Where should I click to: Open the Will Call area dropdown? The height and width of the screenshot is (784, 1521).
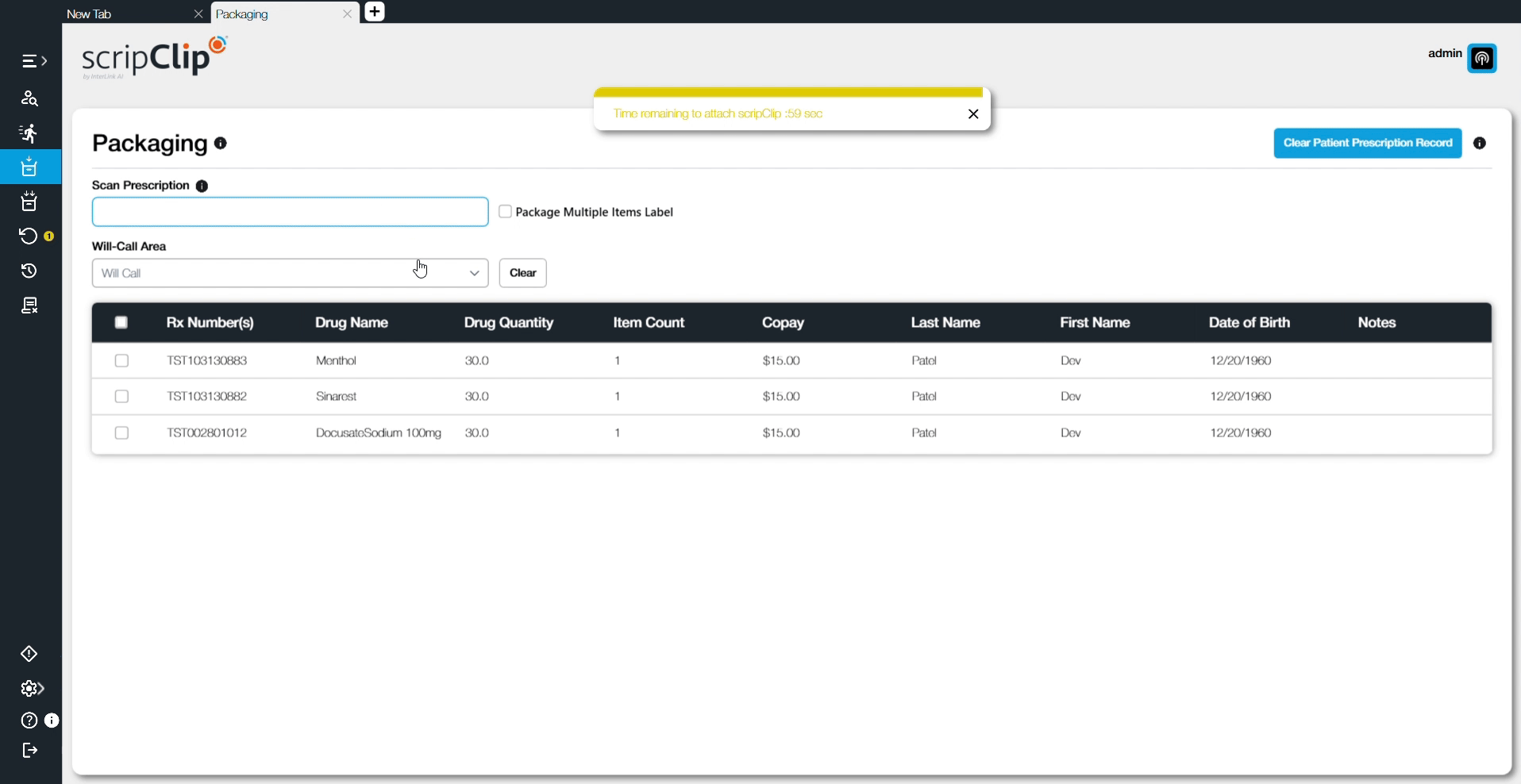[474, 273]
